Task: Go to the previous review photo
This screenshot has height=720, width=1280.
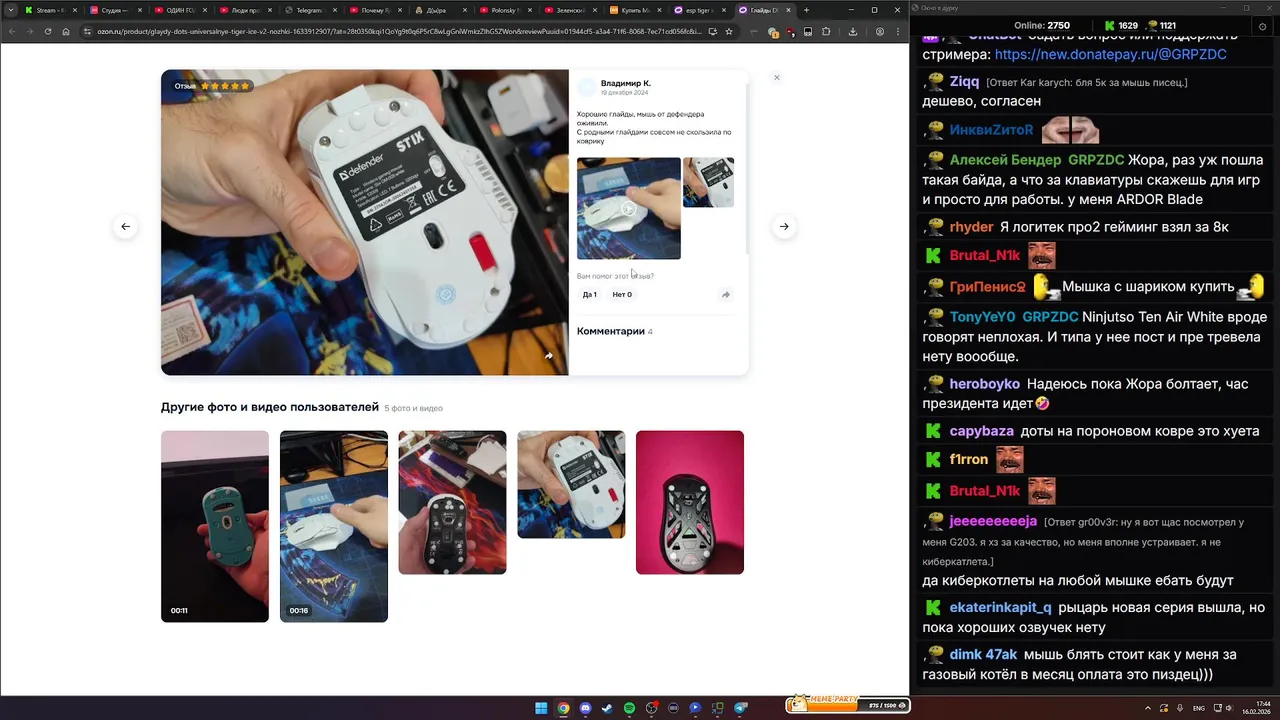Action: click(125, 226)
